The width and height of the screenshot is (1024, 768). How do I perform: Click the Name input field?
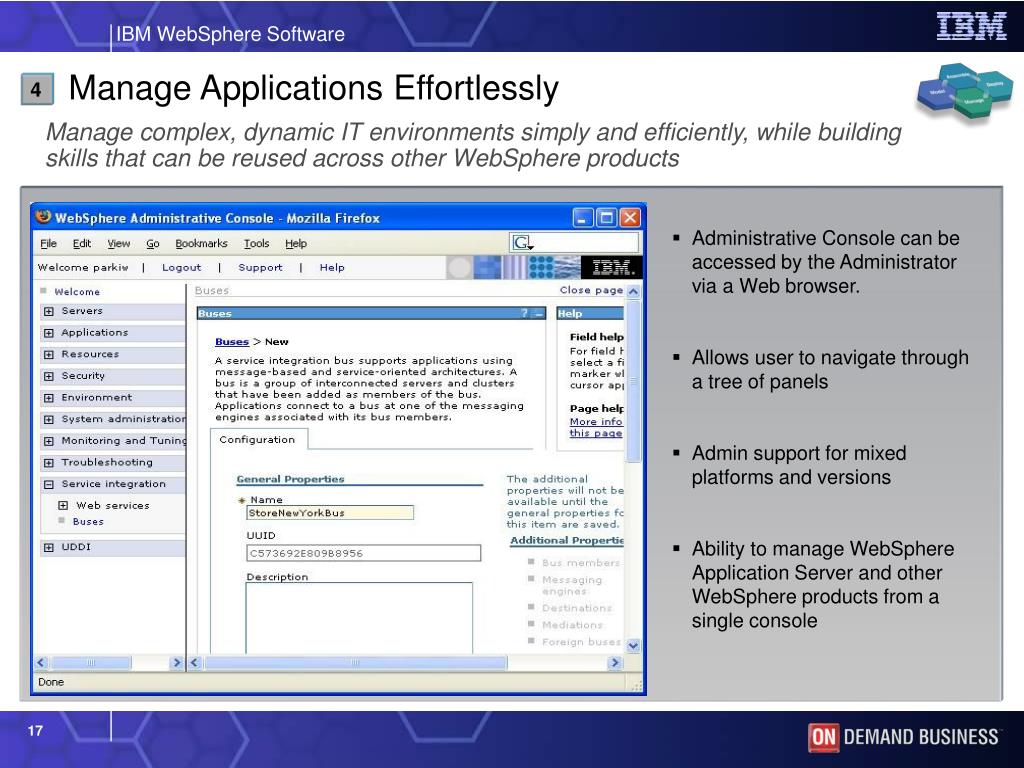click(330, 513)
